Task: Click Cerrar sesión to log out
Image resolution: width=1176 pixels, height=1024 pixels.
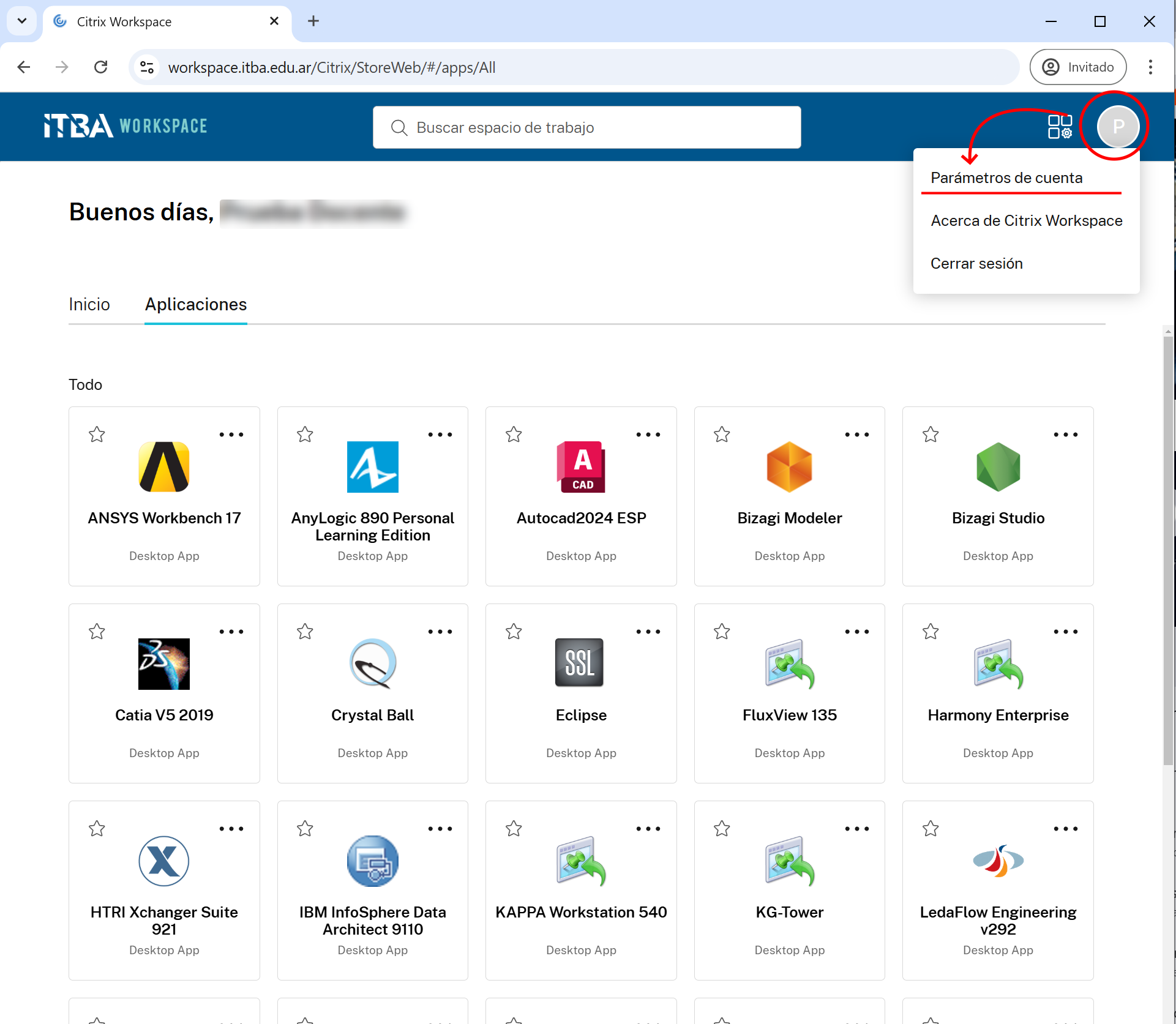Action: tap(976, 263)
